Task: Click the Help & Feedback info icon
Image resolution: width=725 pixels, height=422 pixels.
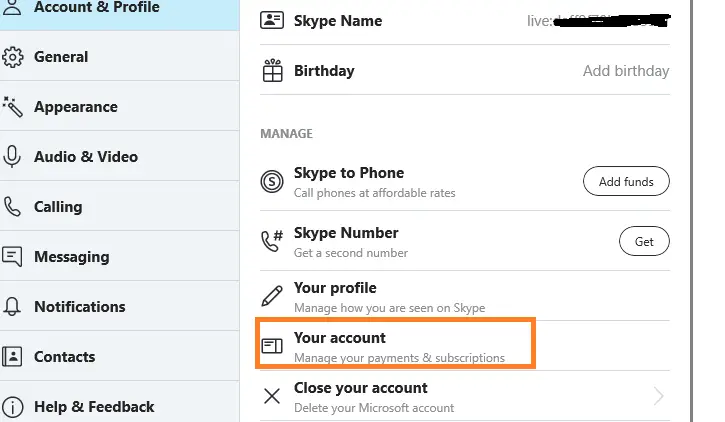Action: click(x=12, y=407)
